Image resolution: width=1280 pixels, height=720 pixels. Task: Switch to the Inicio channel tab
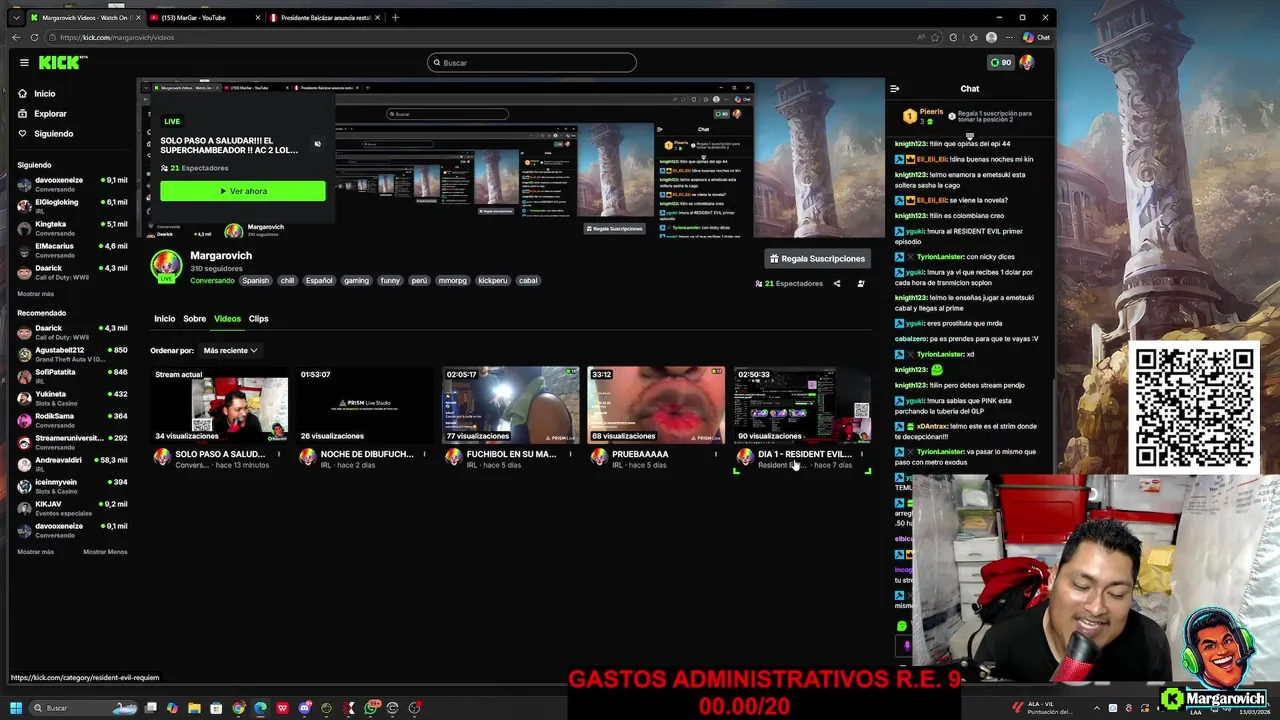[164, 319]
